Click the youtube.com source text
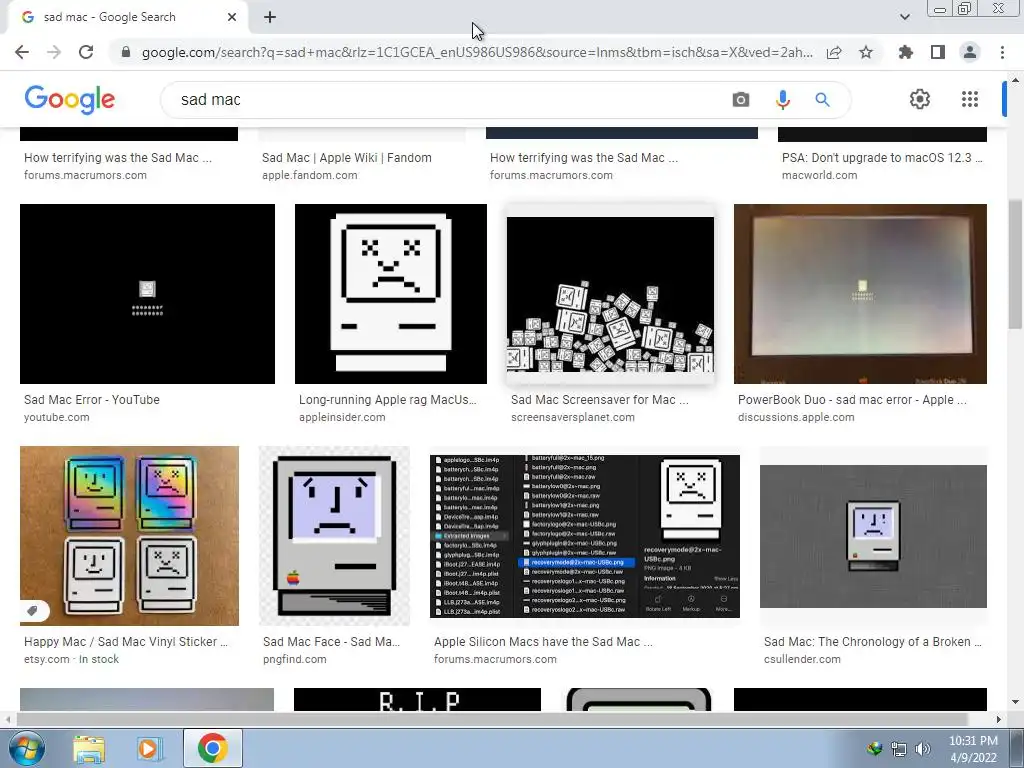Viewport: 1024px width, 768px height. (57, 417)
